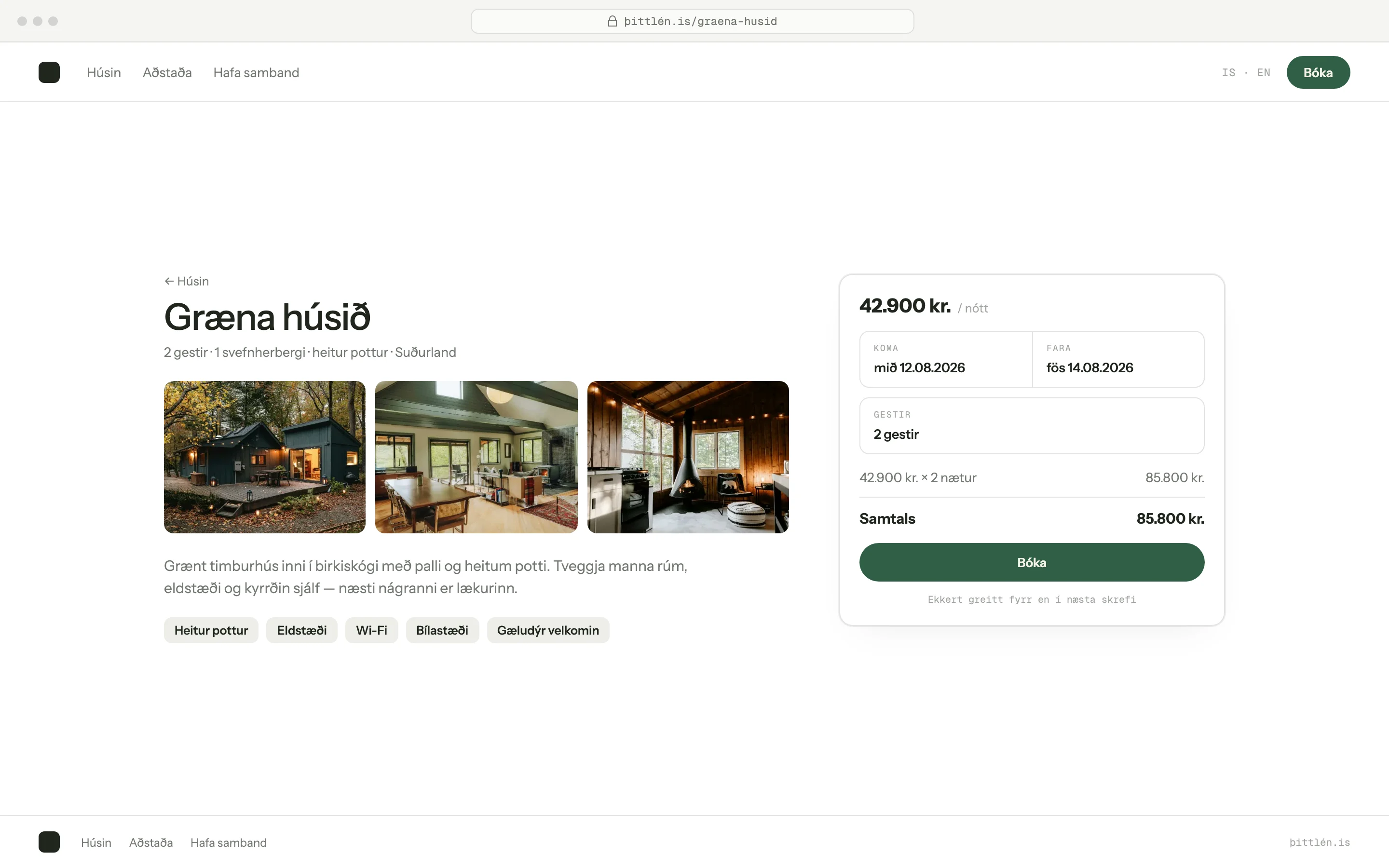Screen dimensions: 1389x868
Task: Open Húsin link in the footer
Action: tap(96, 842)
